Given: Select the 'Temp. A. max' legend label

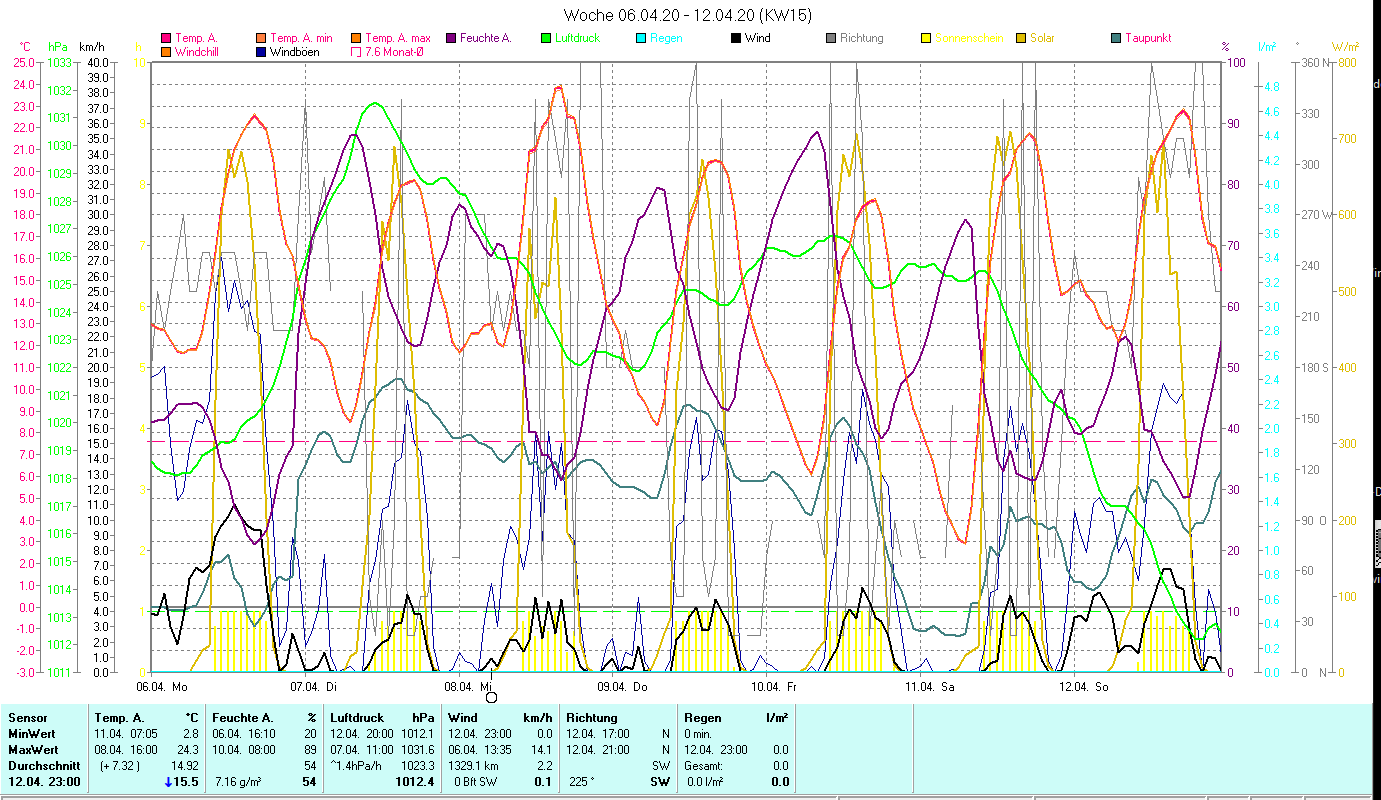Looking at the screenshot, I should point(398,39).
